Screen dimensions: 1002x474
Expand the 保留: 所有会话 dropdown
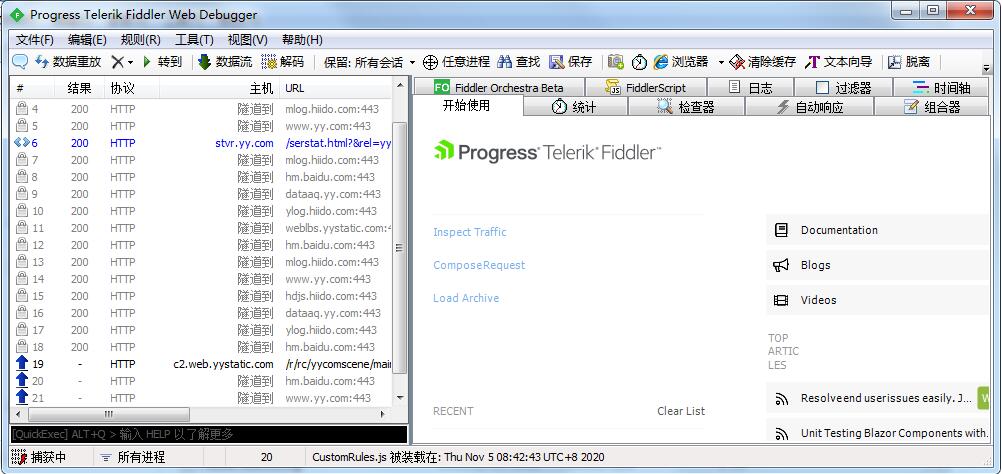[x=369, y=62]
